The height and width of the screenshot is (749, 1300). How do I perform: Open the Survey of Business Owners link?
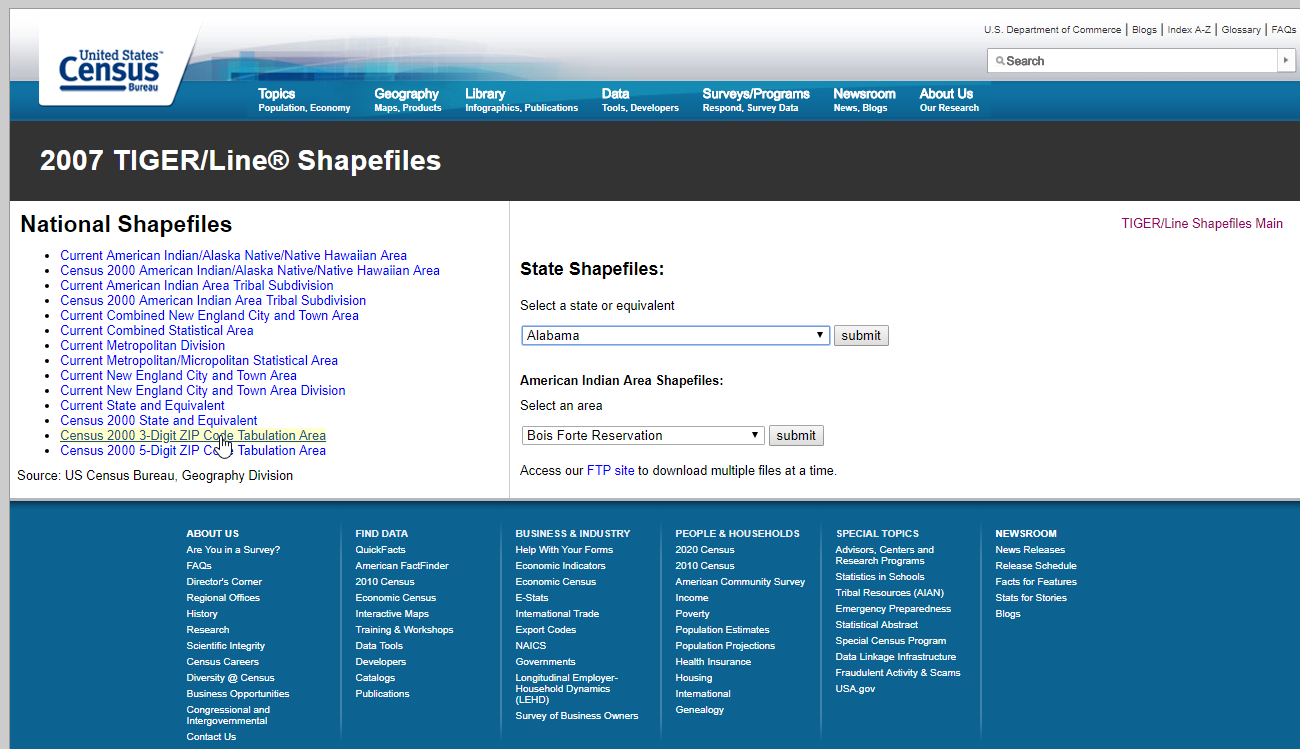577,716
